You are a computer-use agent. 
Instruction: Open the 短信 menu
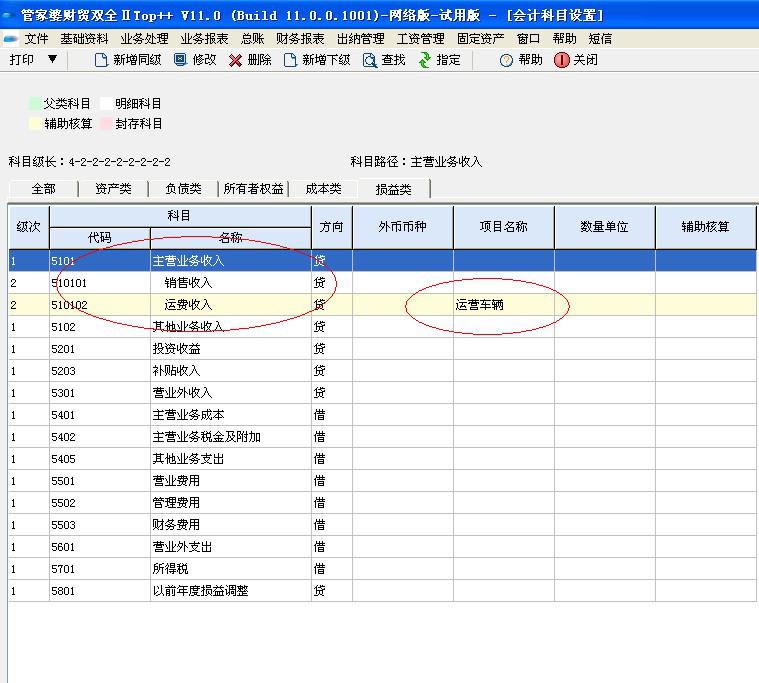pyautogui.click(x=600, y=39)
